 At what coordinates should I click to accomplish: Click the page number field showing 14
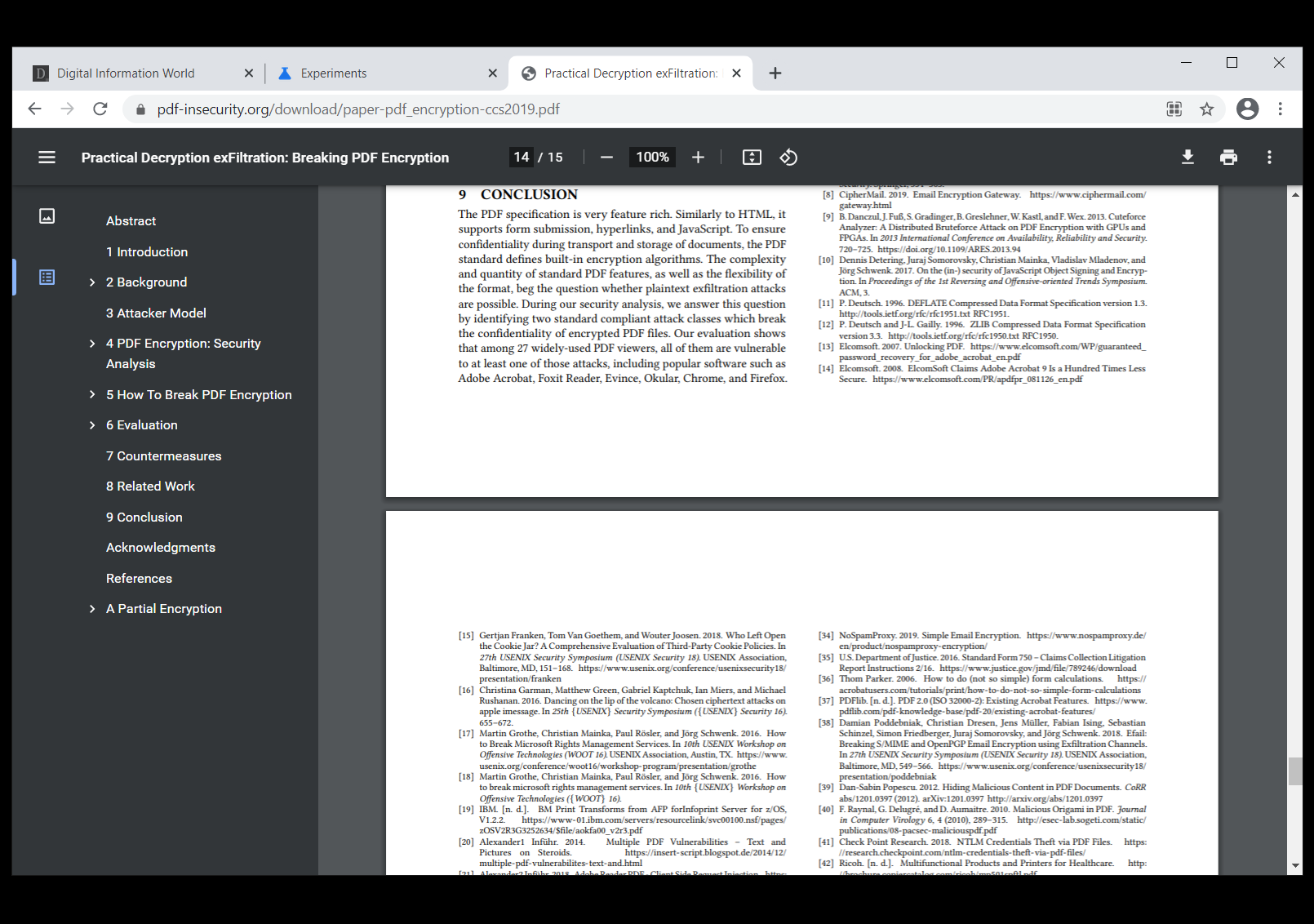(x=522, y=158)
